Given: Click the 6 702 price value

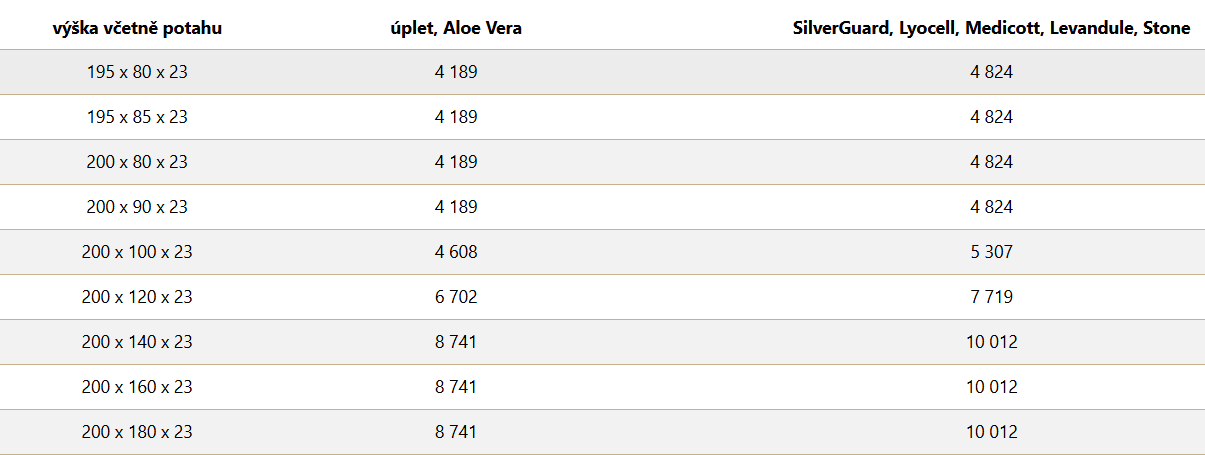Looking at the screenshot, I should tap(456, 297).
